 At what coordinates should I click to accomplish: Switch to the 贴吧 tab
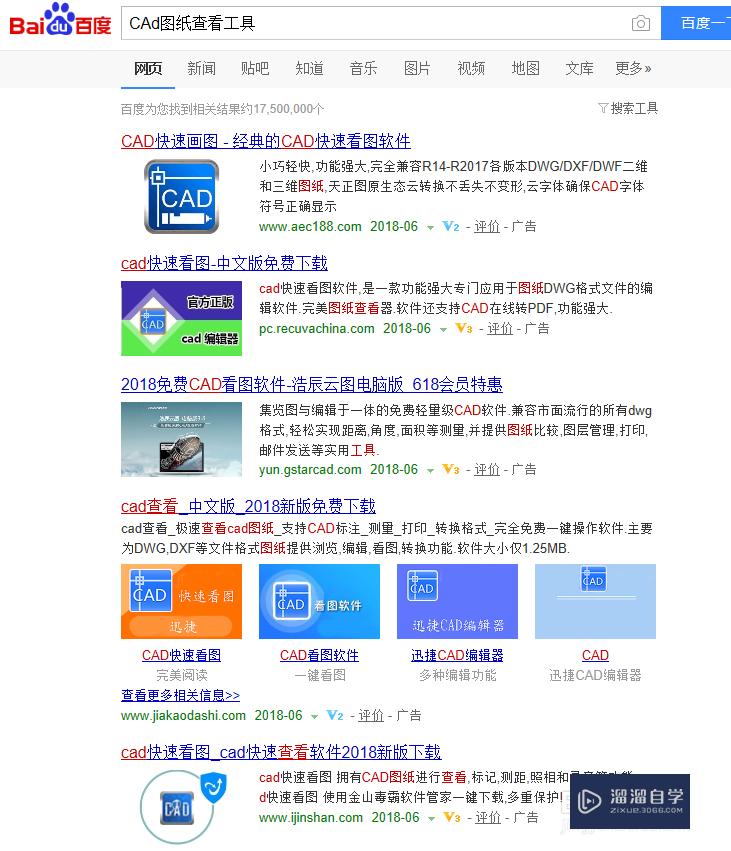[255, 68]
